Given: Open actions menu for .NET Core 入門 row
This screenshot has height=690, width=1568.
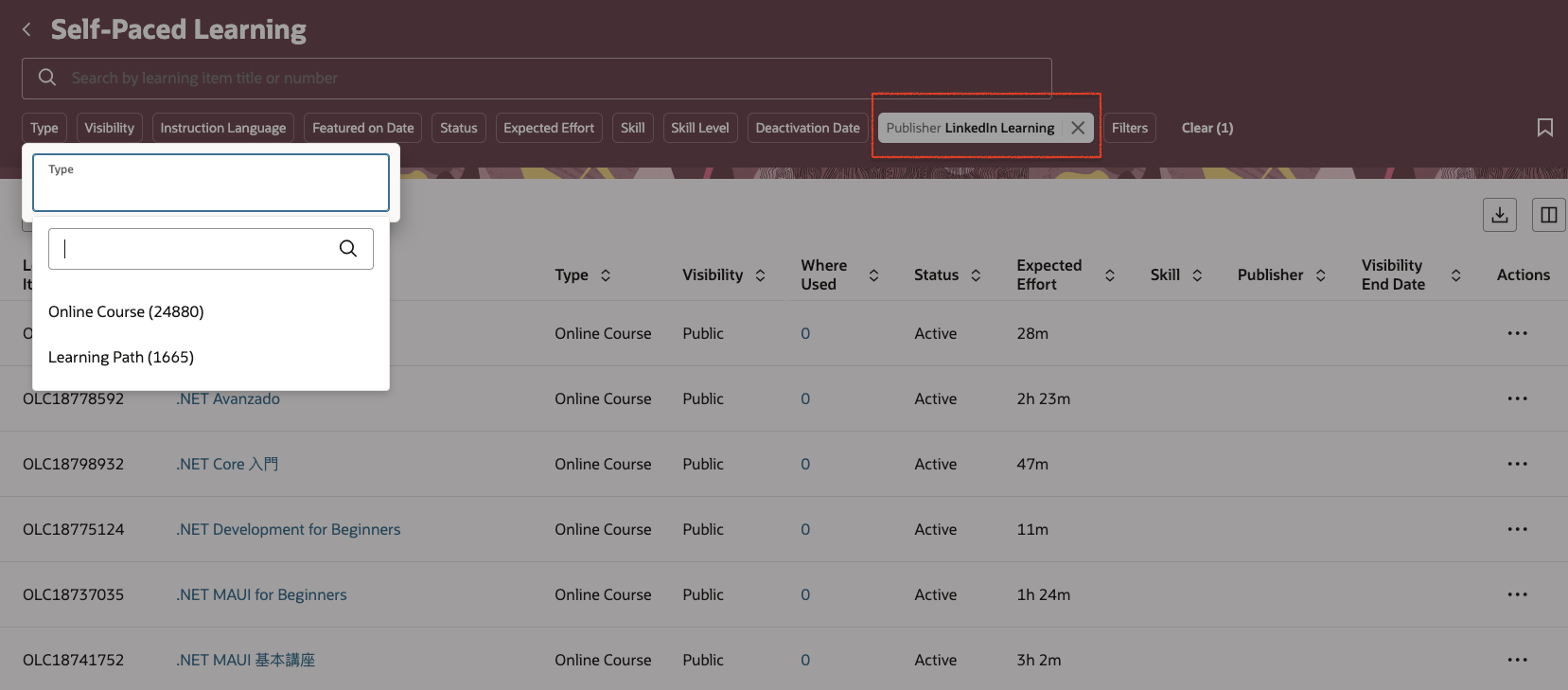Looking at the screenshot, I should coord(1518,464).
